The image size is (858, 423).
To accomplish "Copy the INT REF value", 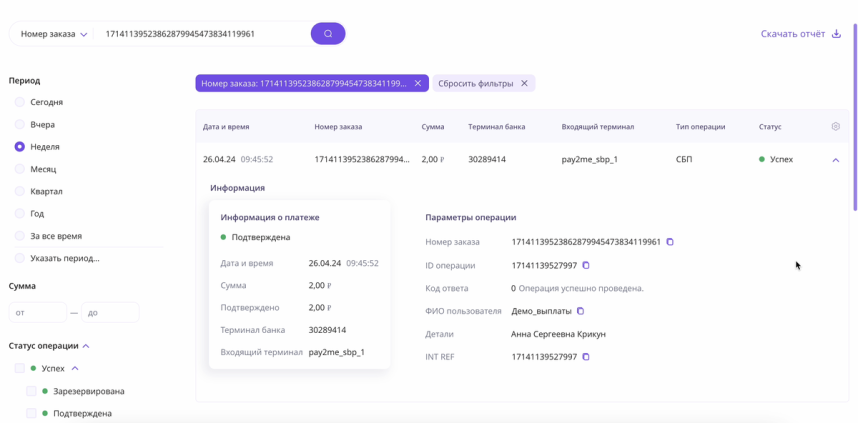I will pos(587,357).
